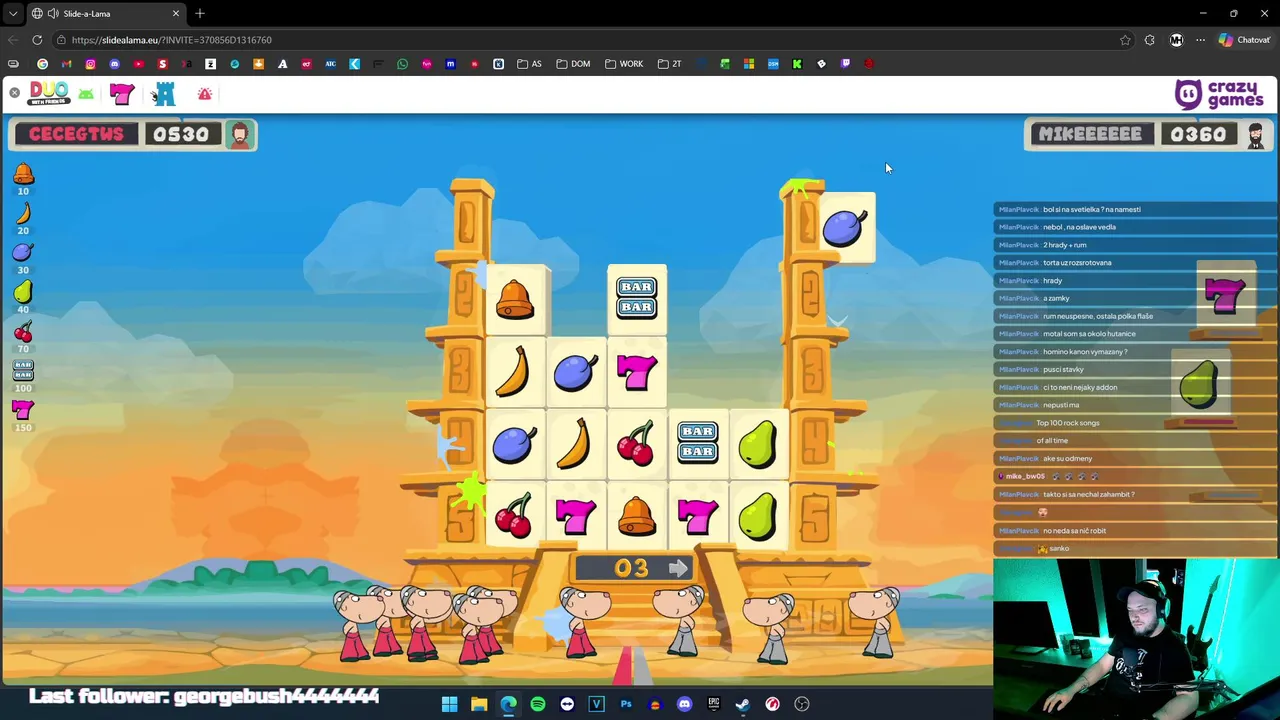Click the pink seven game icon

122,94
